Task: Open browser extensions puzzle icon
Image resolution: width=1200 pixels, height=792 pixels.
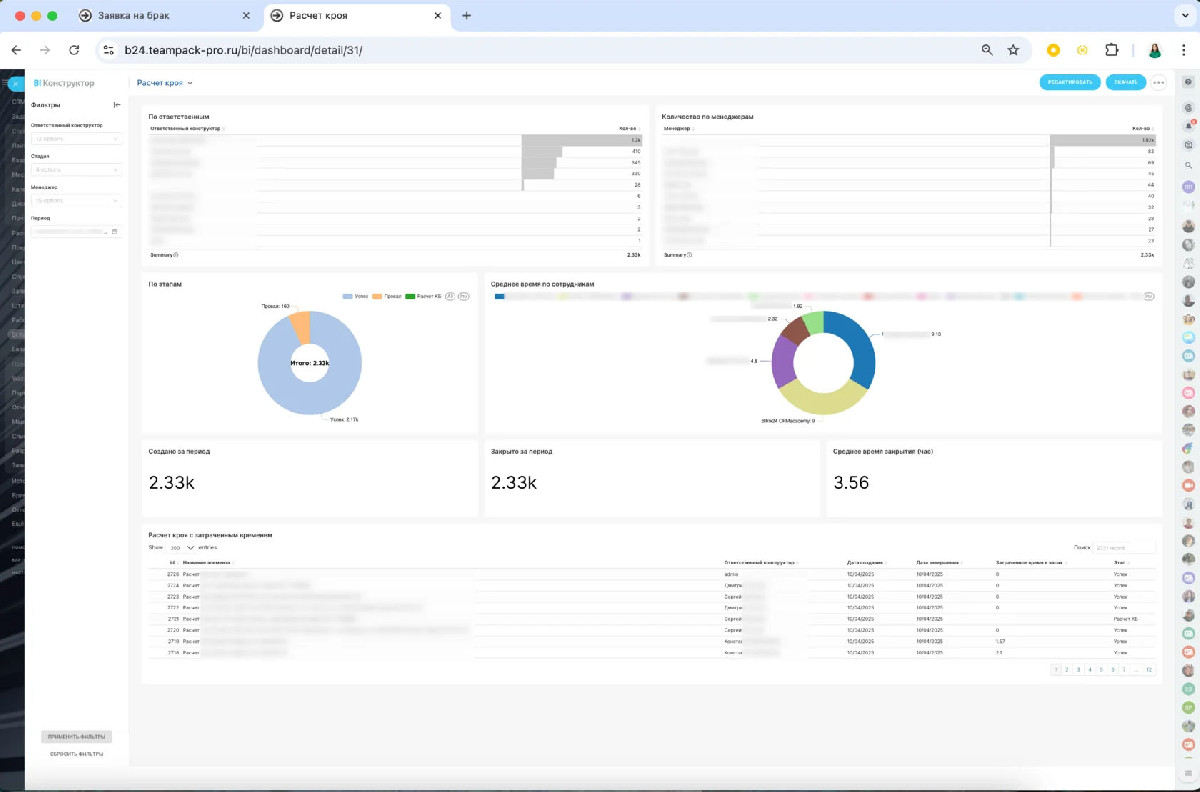Action: (1111, 50)
